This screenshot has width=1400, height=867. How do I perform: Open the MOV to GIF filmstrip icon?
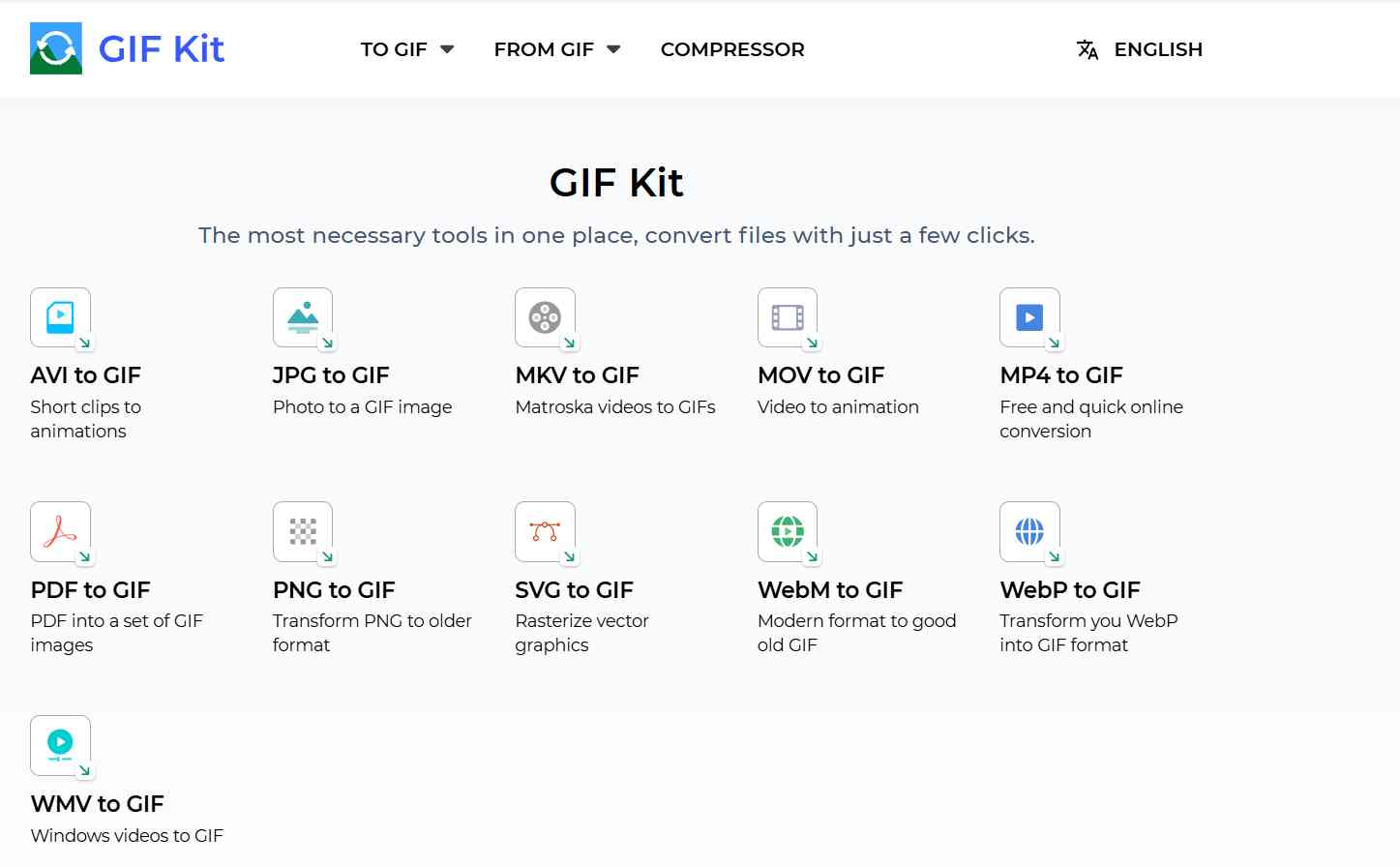pos(789,318)
